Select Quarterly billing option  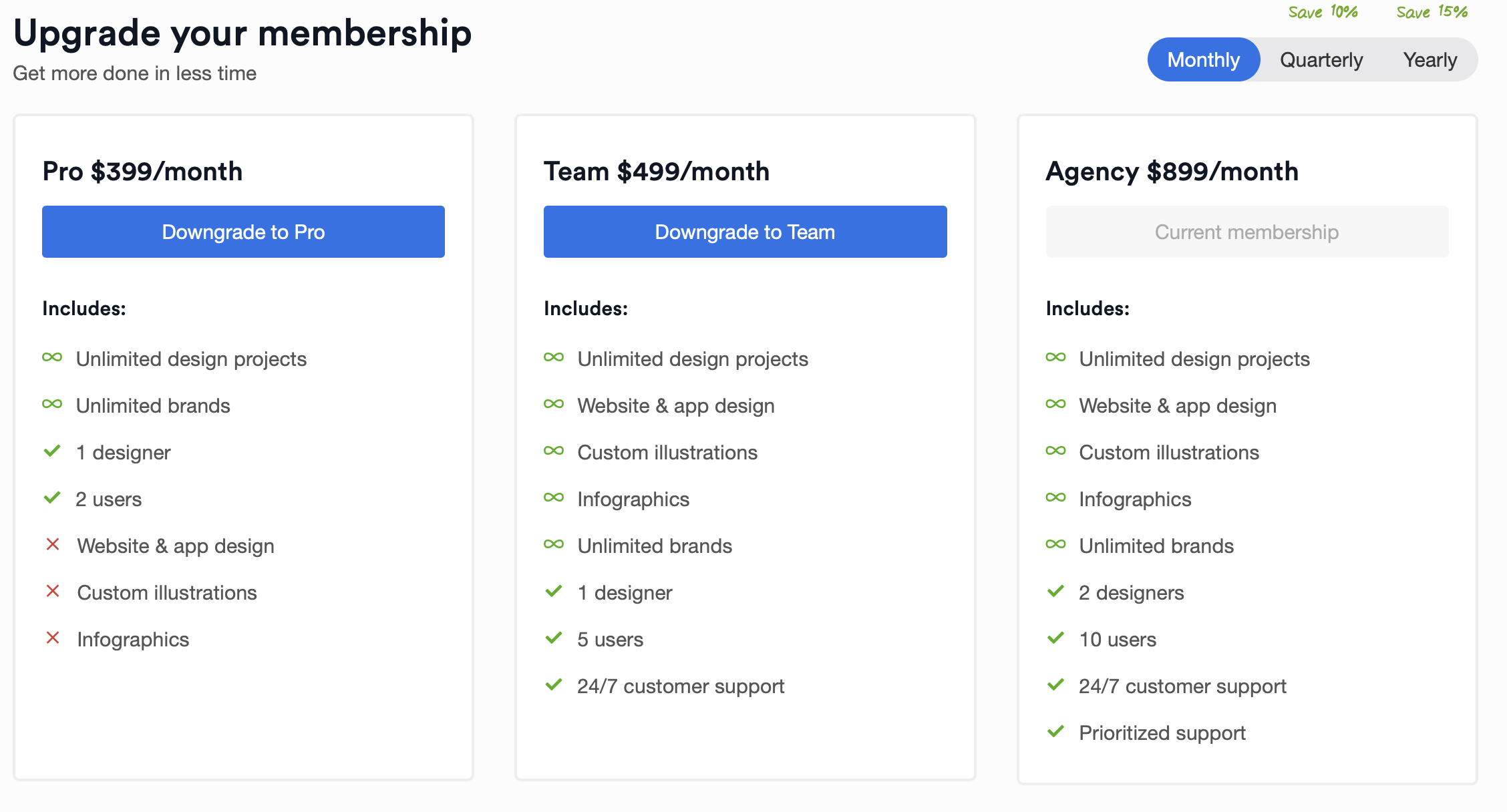[1321, 59]
